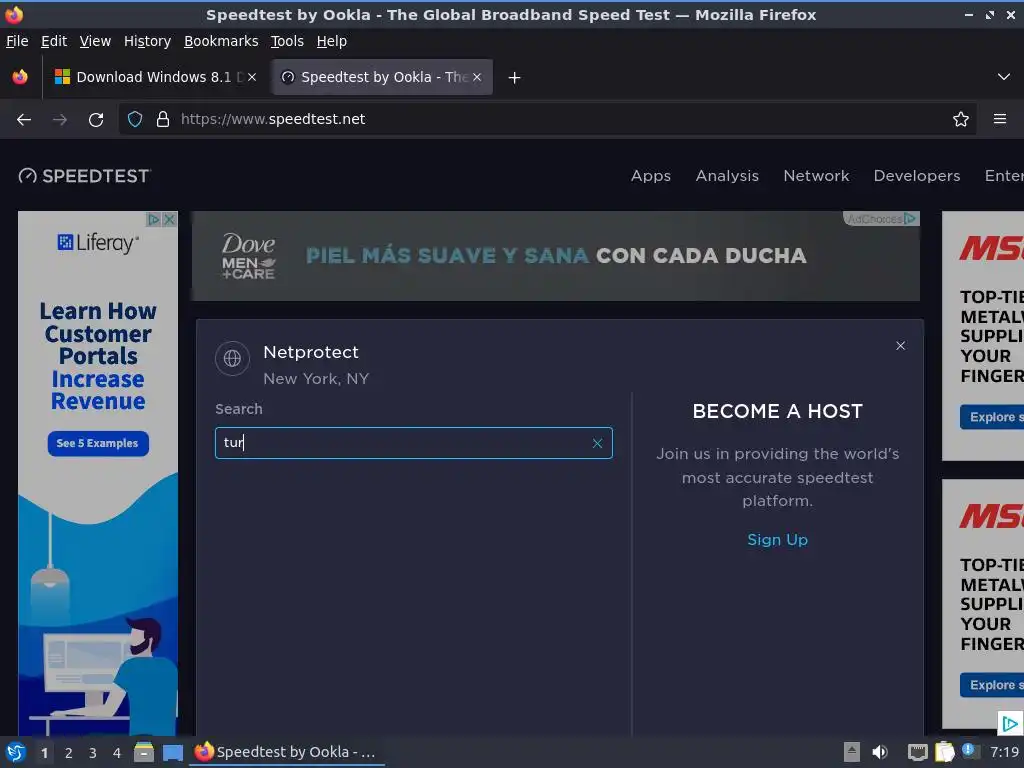The height and width of the screenshot is (768, 1024).
Task: Open the Firefox hamburger application menu
Action: click(1000, 120)
